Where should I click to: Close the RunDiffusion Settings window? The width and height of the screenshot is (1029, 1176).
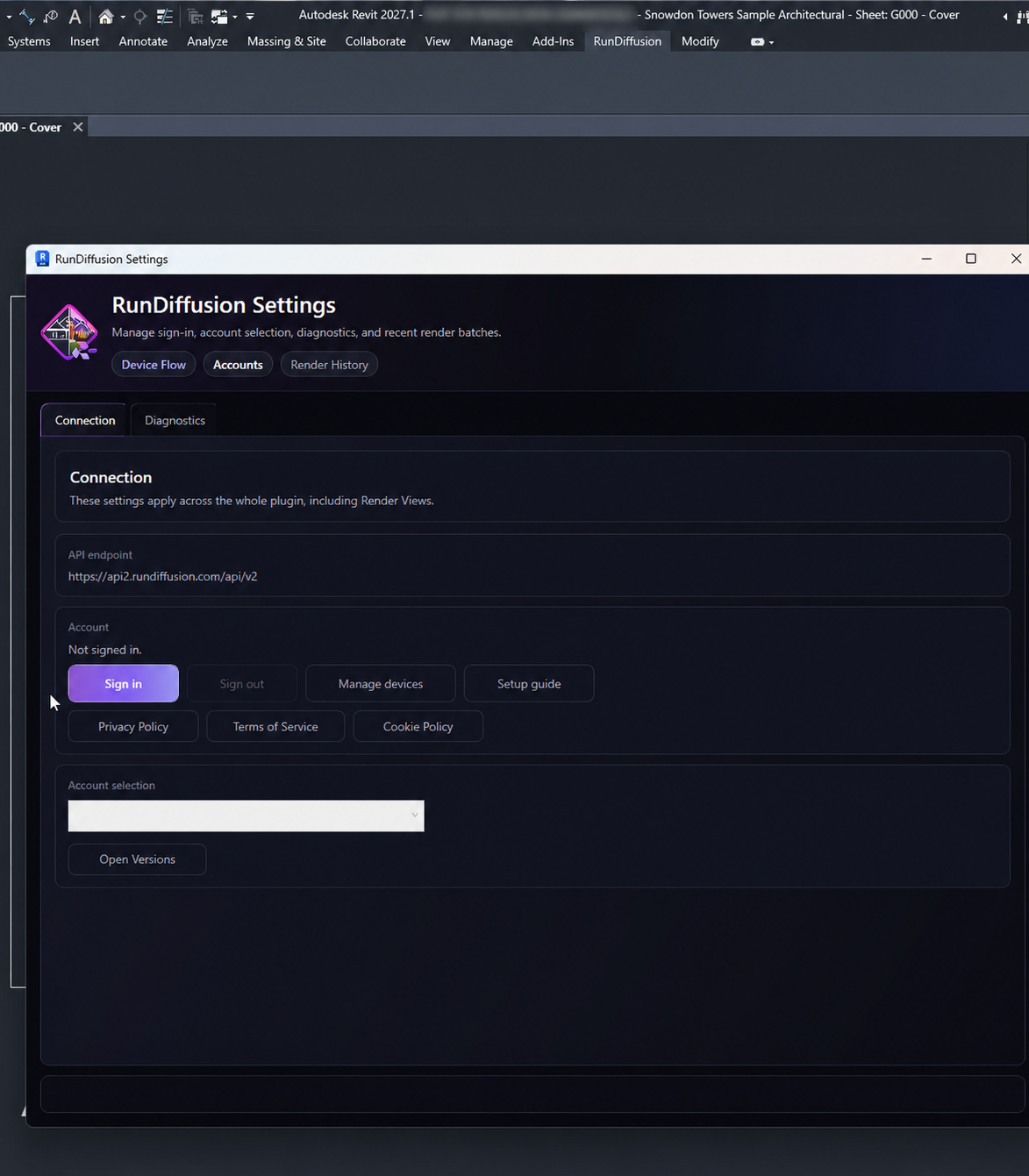(1016, 259)
